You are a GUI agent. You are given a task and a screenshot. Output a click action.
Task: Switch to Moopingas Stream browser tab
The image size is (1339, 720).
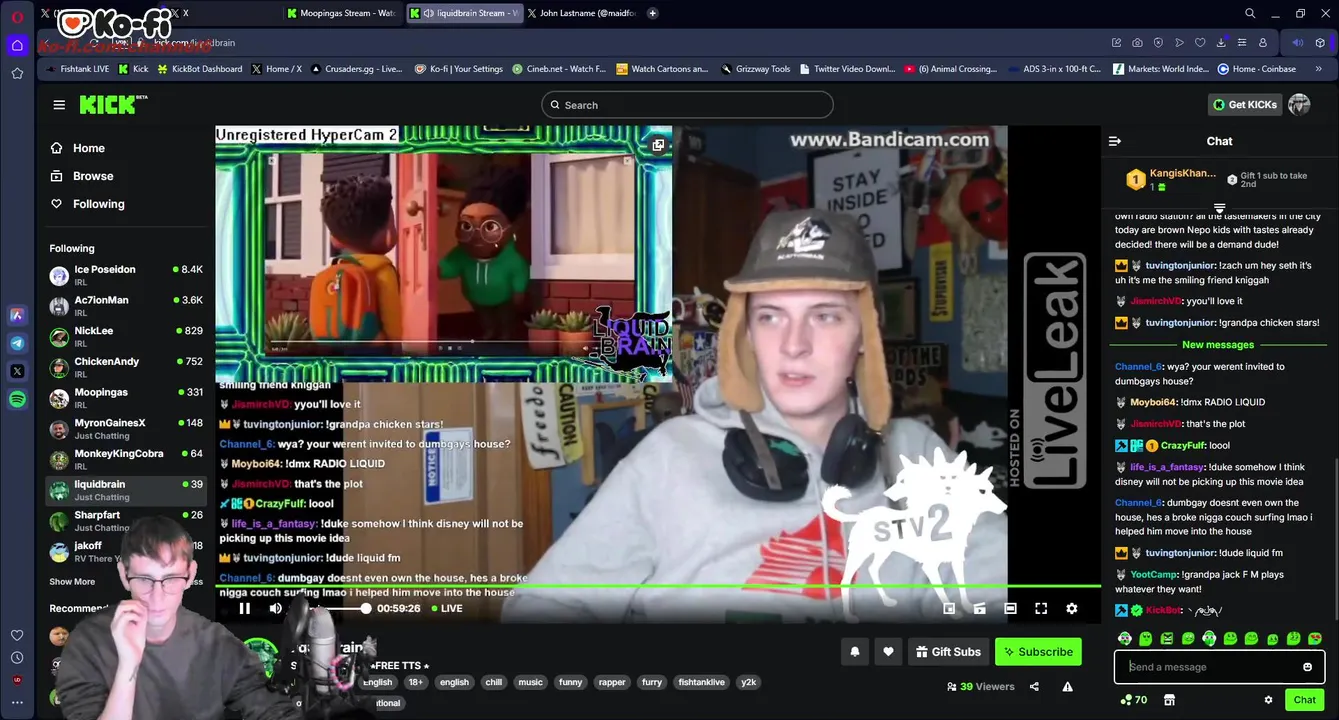tap(341, 13)
